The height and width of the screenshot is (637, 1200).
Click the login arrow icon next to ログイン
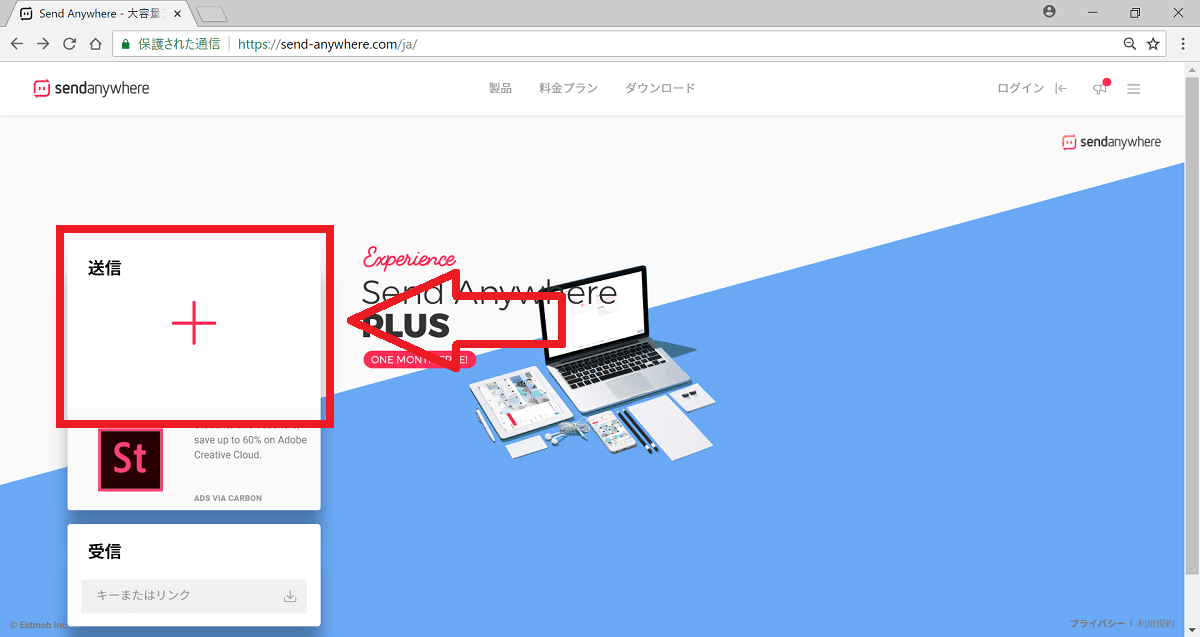tap(1061, 88)
